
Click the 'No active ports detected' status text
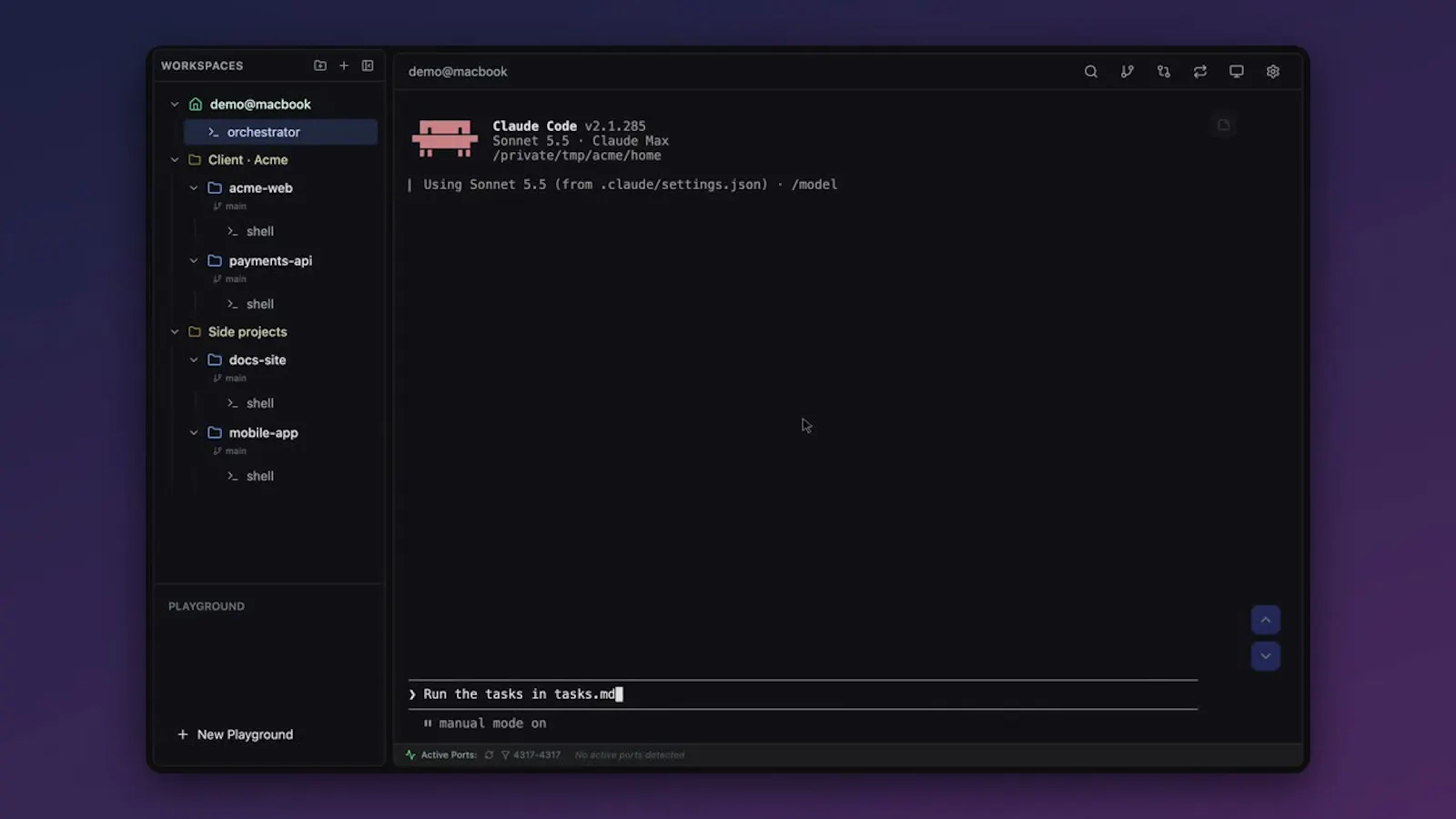point(630,754)
